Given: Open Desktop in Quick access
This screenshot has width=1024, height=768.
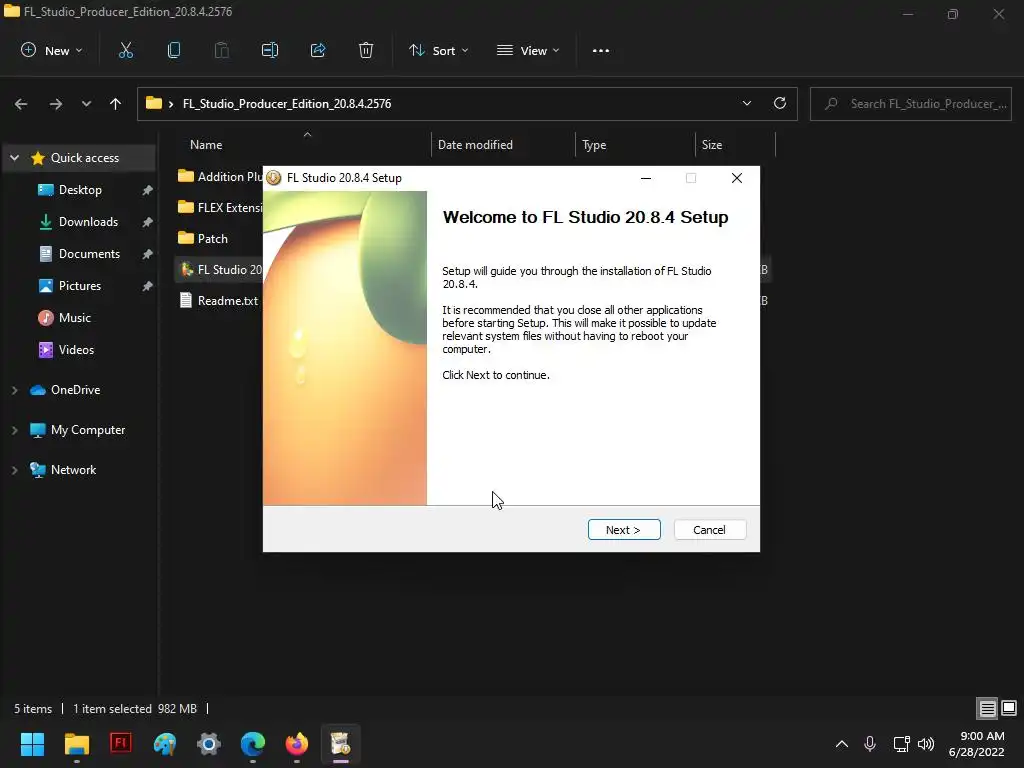Looking at the screenshot, I should tap(80, 190).
